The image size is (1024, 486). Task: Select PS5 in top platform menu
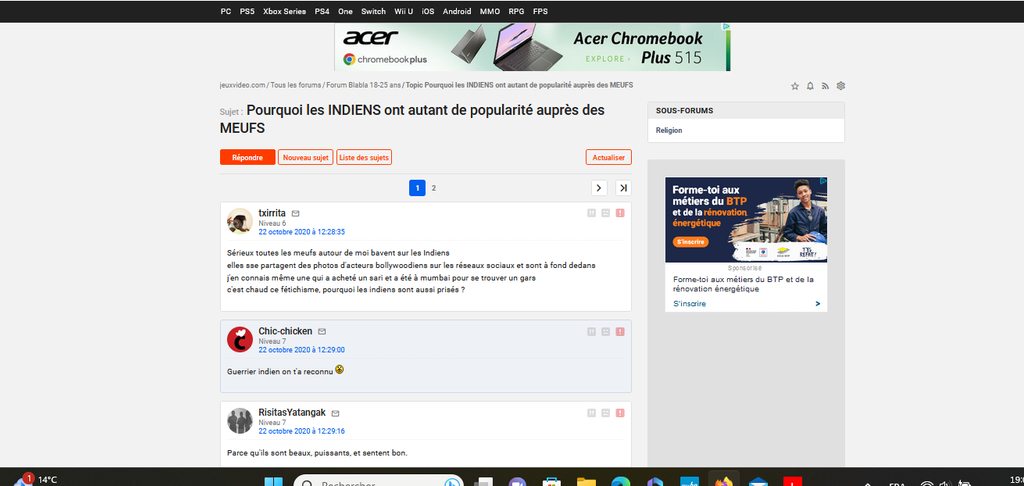click(x=247, y=11)
